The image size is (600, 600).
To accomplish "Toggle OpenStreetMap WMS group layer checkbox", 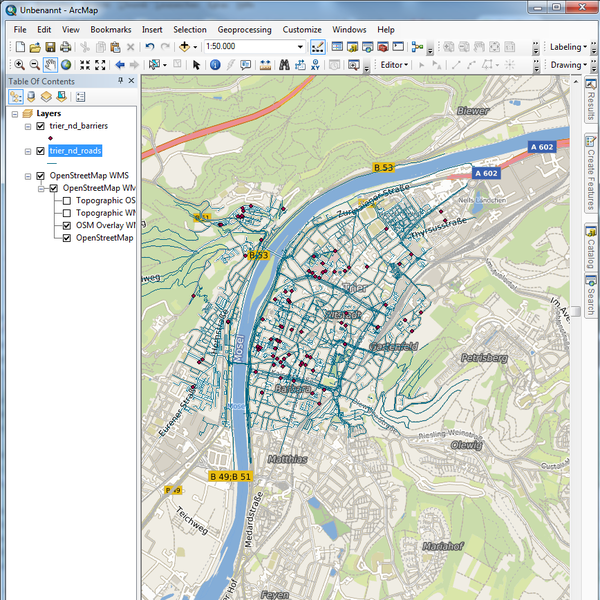I will pyautogui.click(x=40, y=176).
